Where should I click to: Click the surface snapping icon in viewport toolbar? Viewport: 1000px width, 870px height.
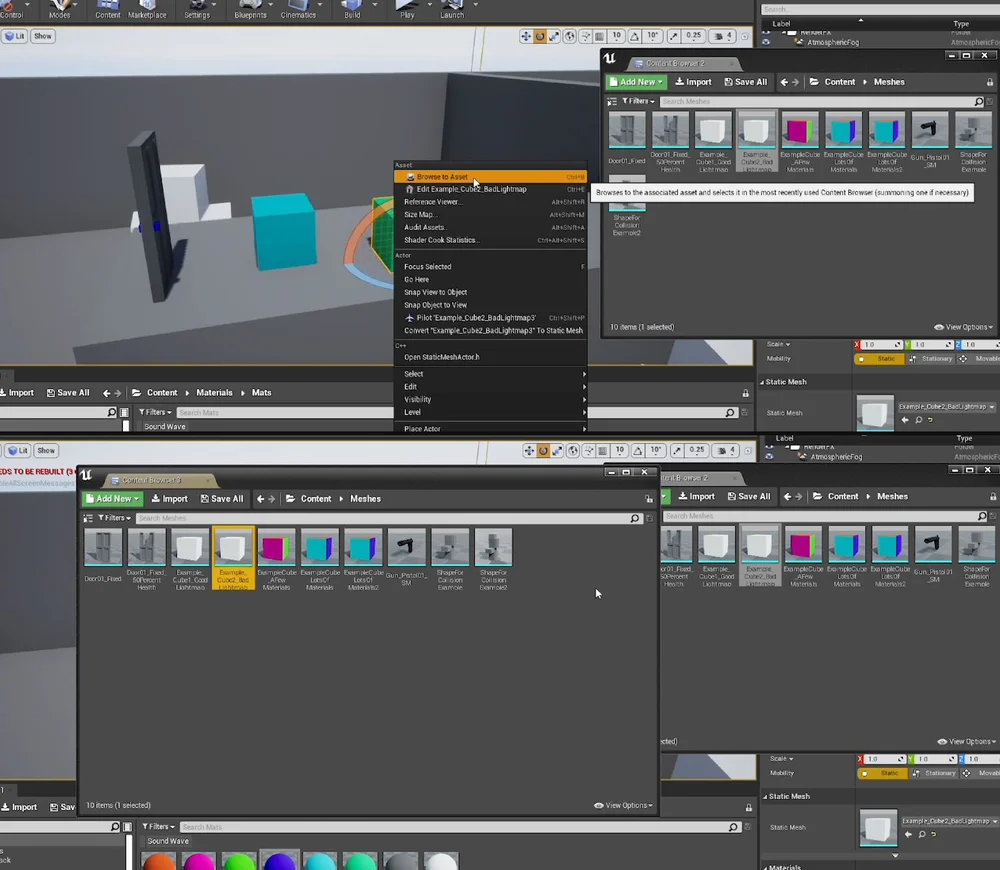tap(585, 36)
